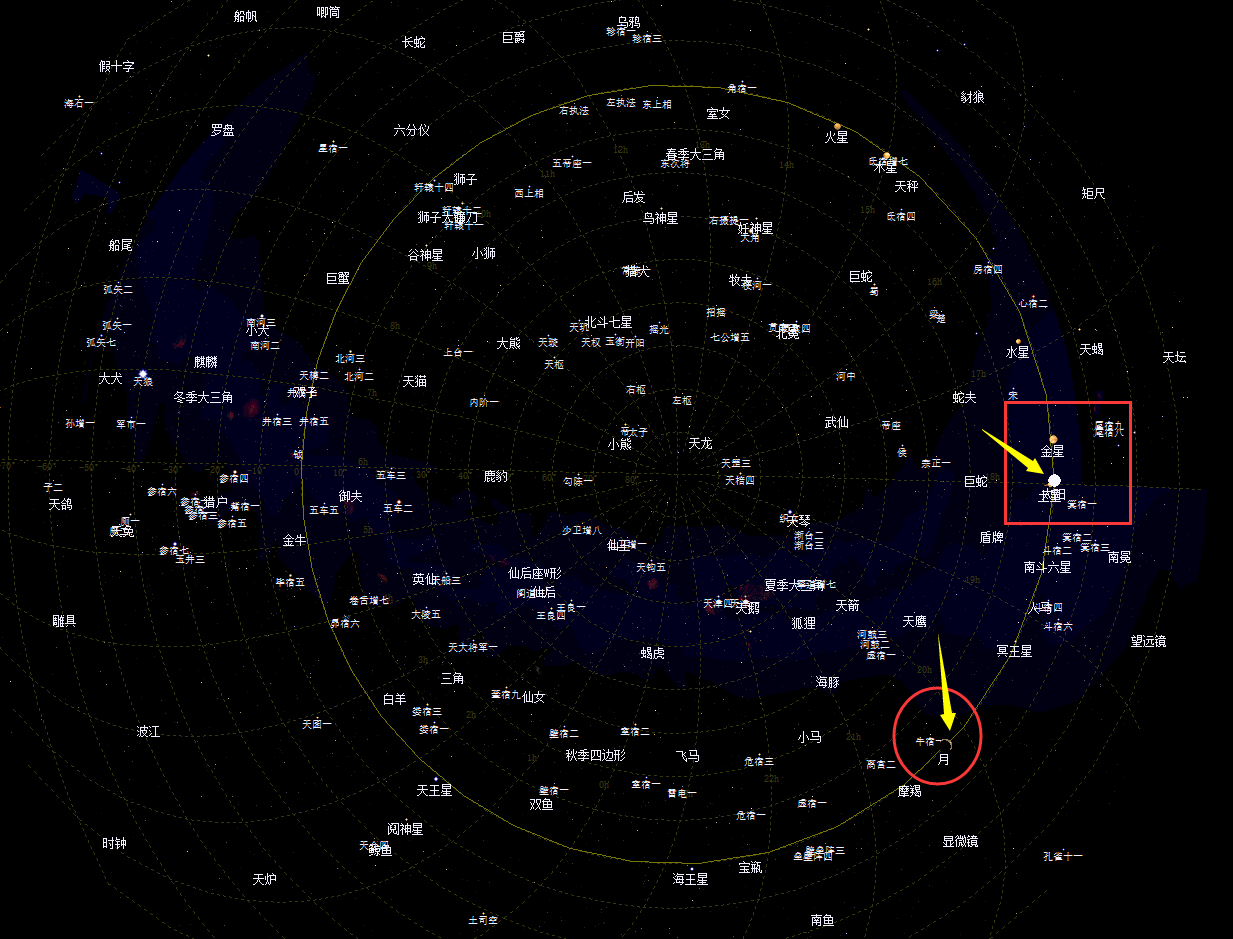Select the Cancer label 巨蟹

[338, 278]
